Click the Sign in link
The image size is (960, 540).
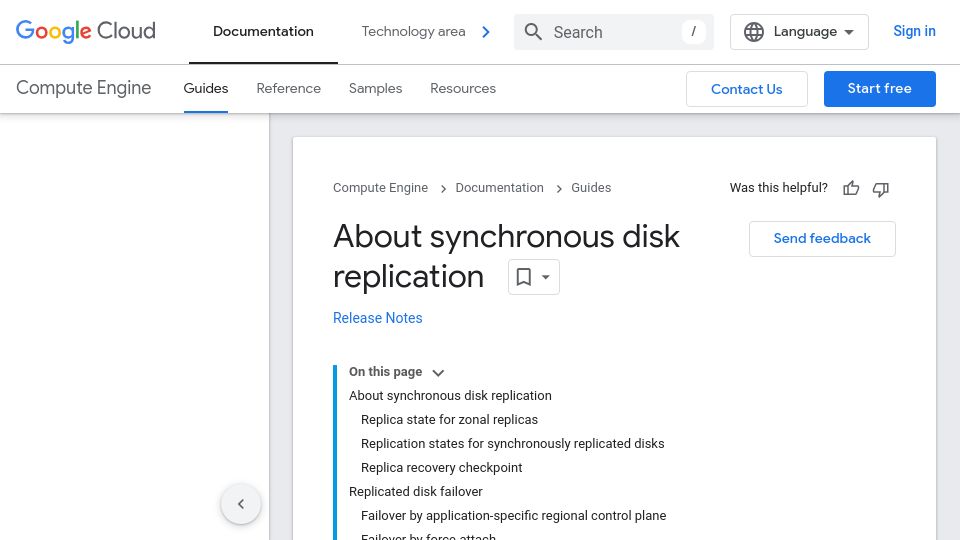click(x=914, y=31)
